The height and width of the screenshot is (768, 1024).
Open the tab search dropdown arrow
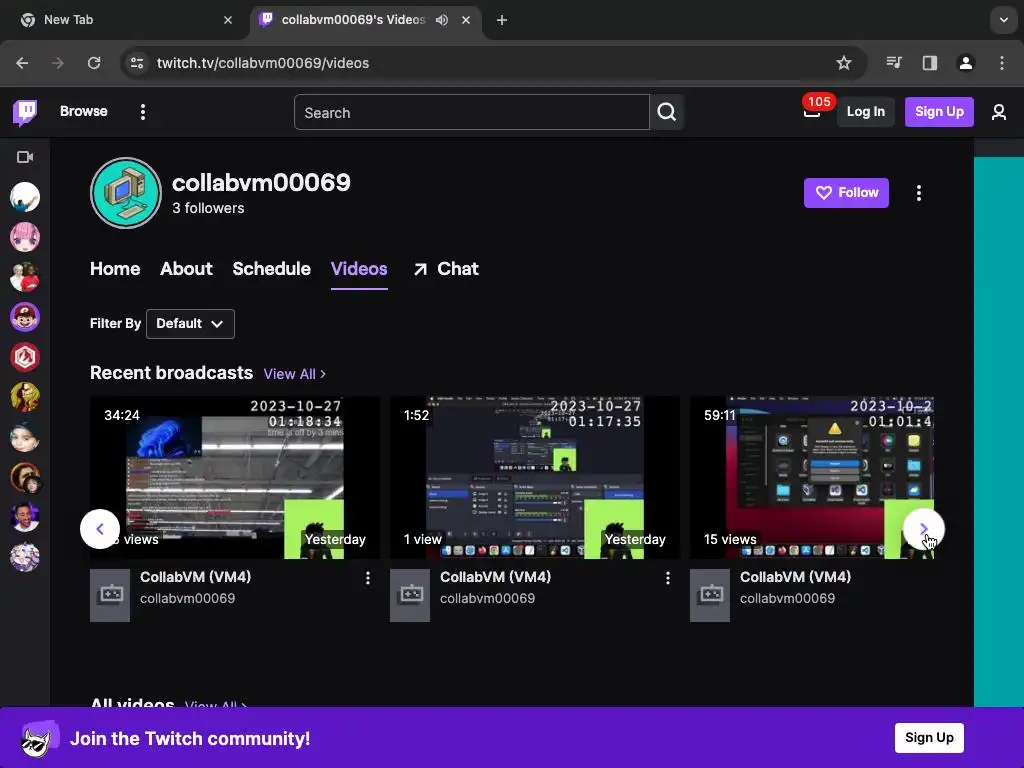1004,20
